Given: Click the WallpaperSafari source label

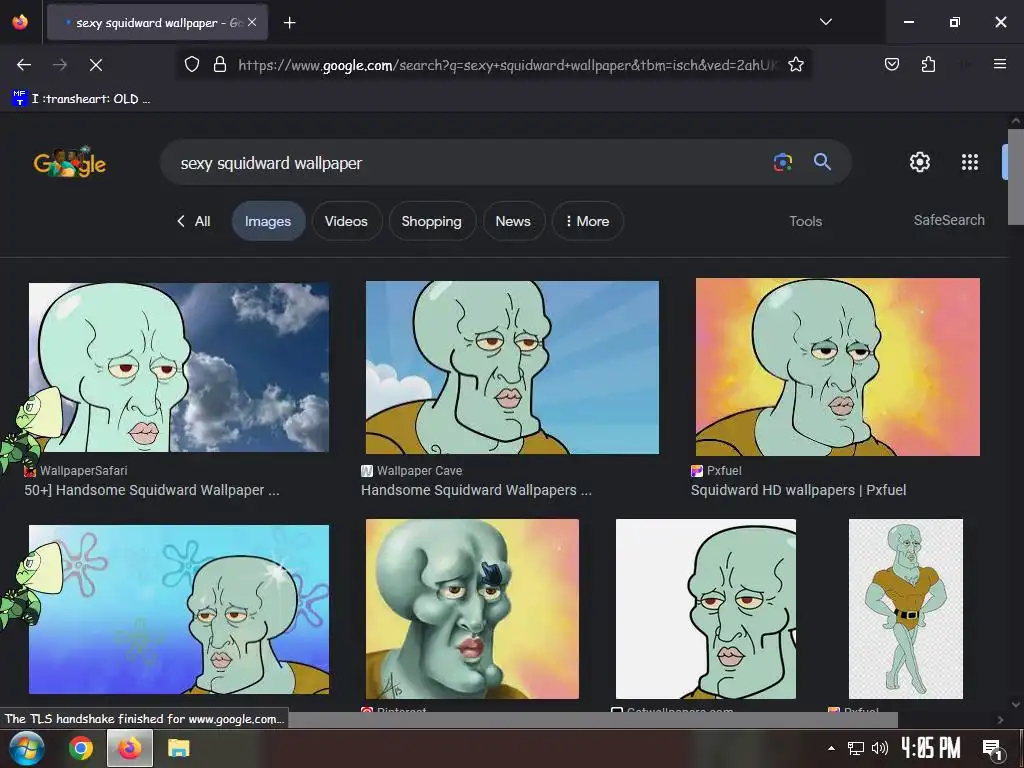Looking at the screenshot, I should point(84,470).
